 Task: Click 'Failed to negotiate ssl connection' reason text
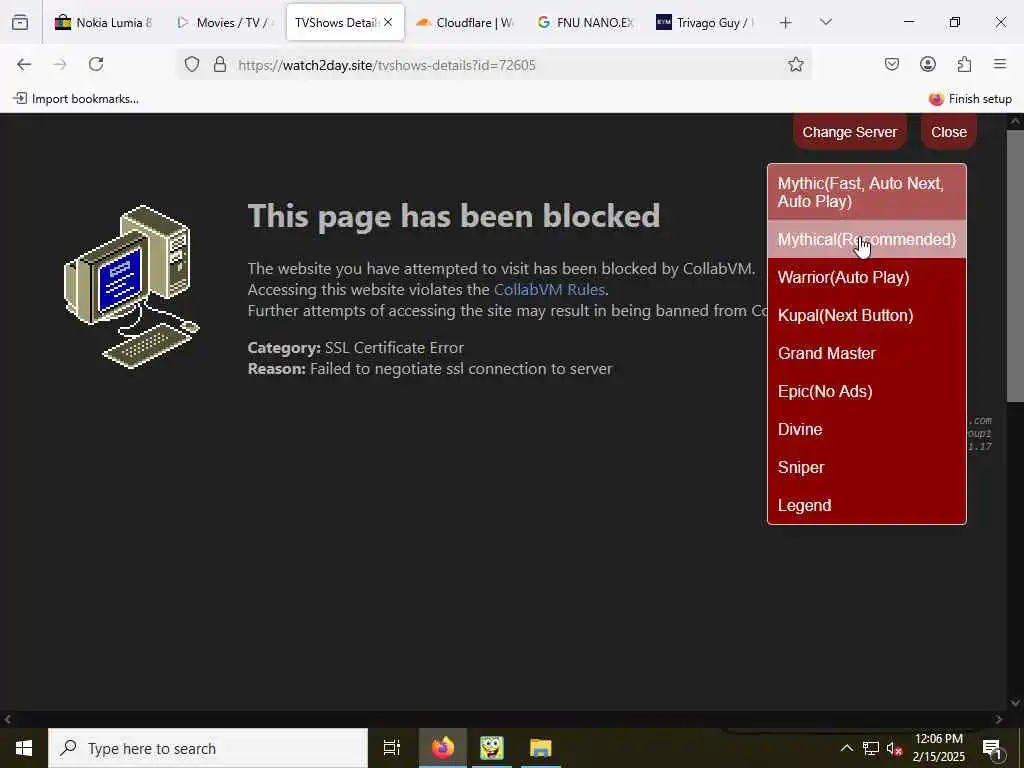[x=461, y=368]
